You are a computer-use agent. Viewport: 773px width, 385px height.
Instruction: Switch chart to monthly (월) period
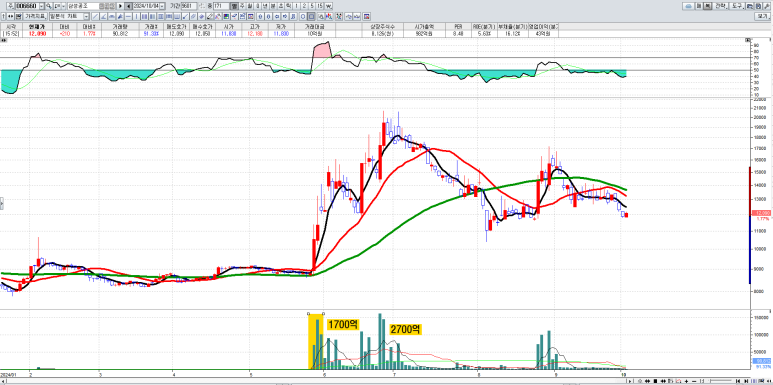click(250, 6)
